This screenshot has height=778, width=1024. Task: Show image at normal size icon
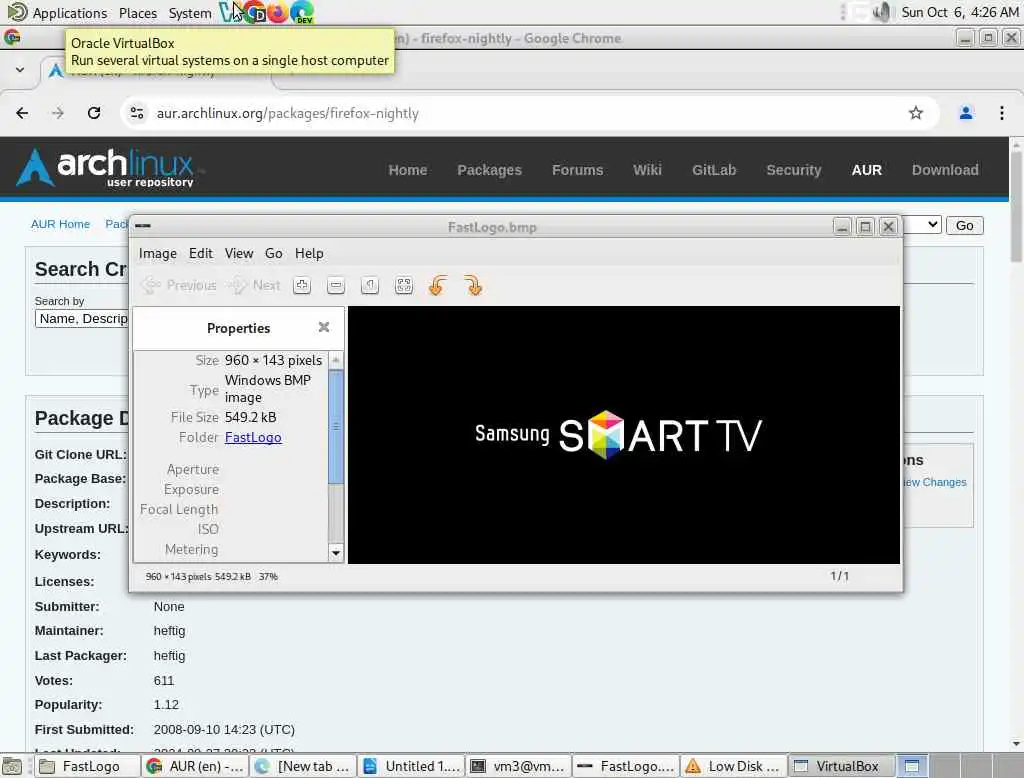370,285
